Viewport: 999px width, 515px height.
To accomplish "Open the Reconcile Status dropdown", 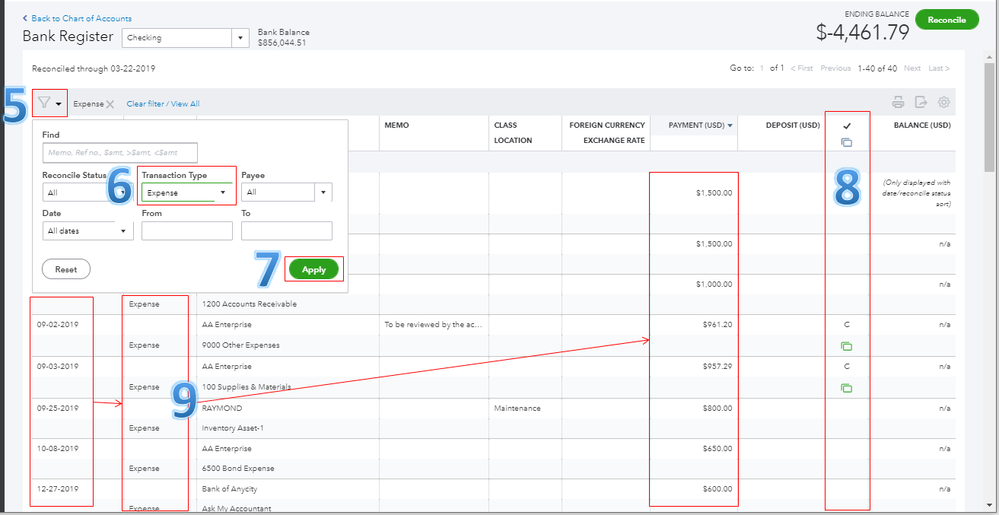I will [88, 192].
